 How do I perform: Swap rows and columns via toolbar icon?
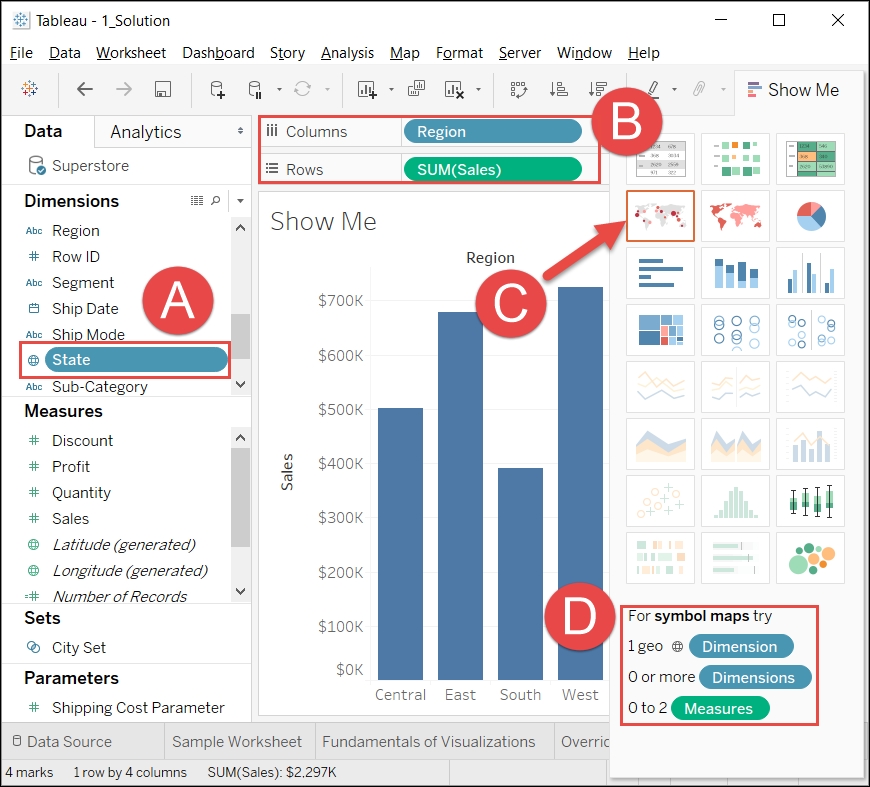tap(519, 89)
